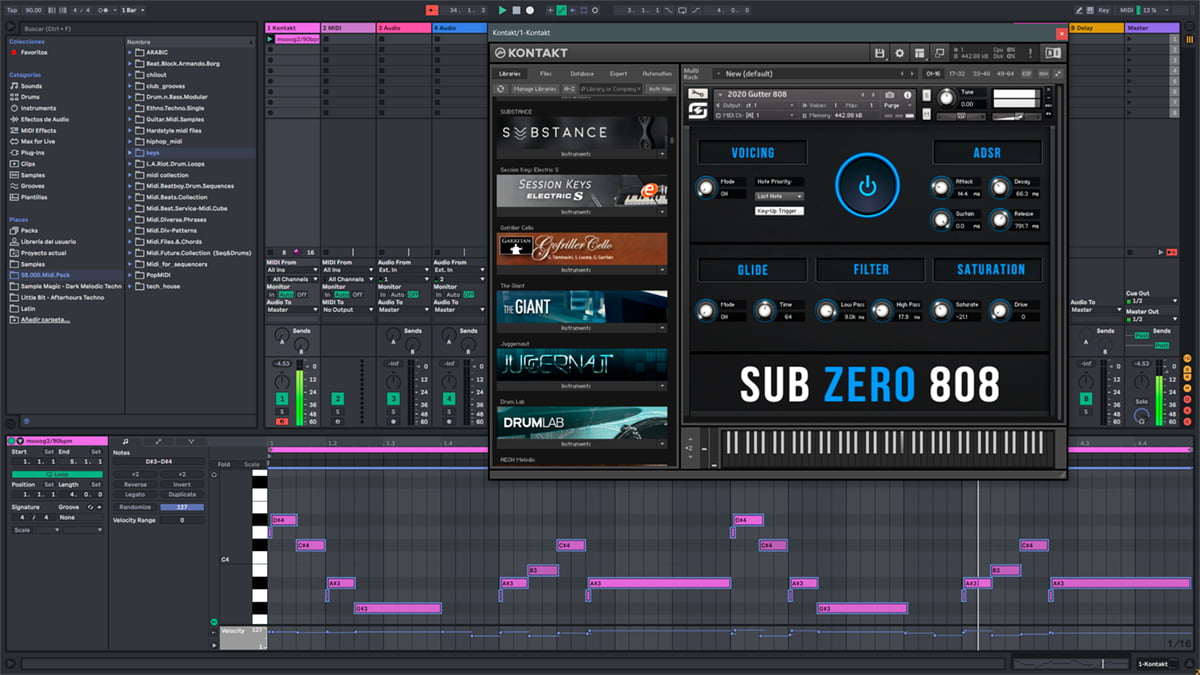
Task: Expand the hiphop_midi folder
Action: (x=132, y=142)
